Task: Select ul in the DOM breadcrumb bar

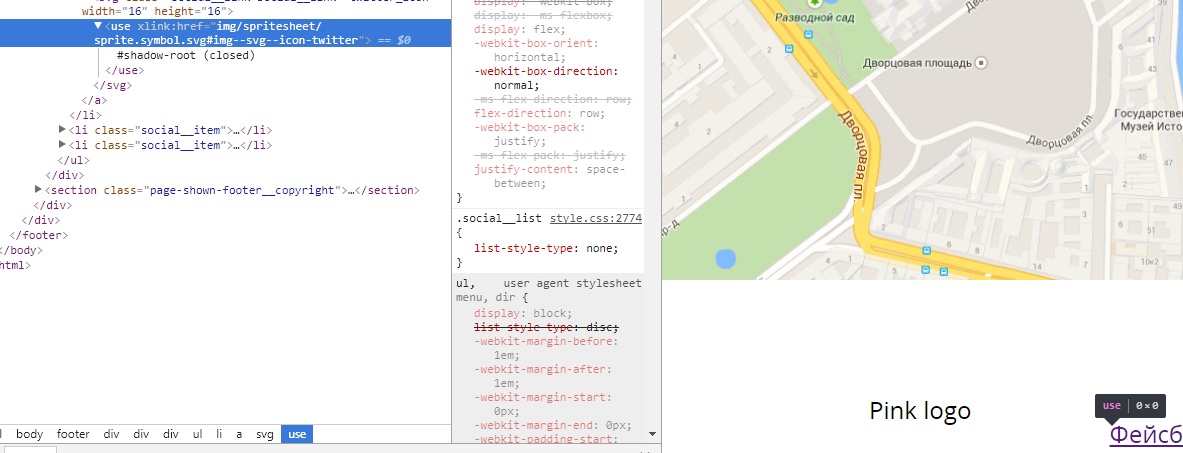Action: click(x=198, y=434)
